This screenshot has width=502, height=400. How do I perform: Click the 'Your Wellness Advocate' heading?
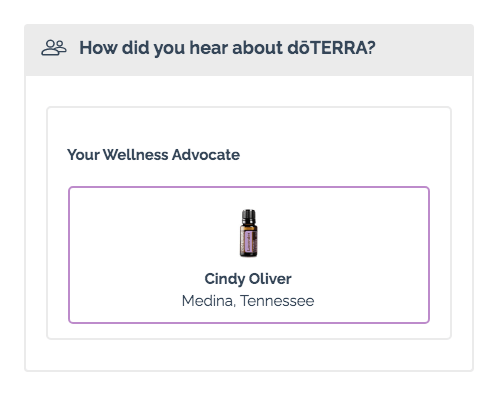153,155
